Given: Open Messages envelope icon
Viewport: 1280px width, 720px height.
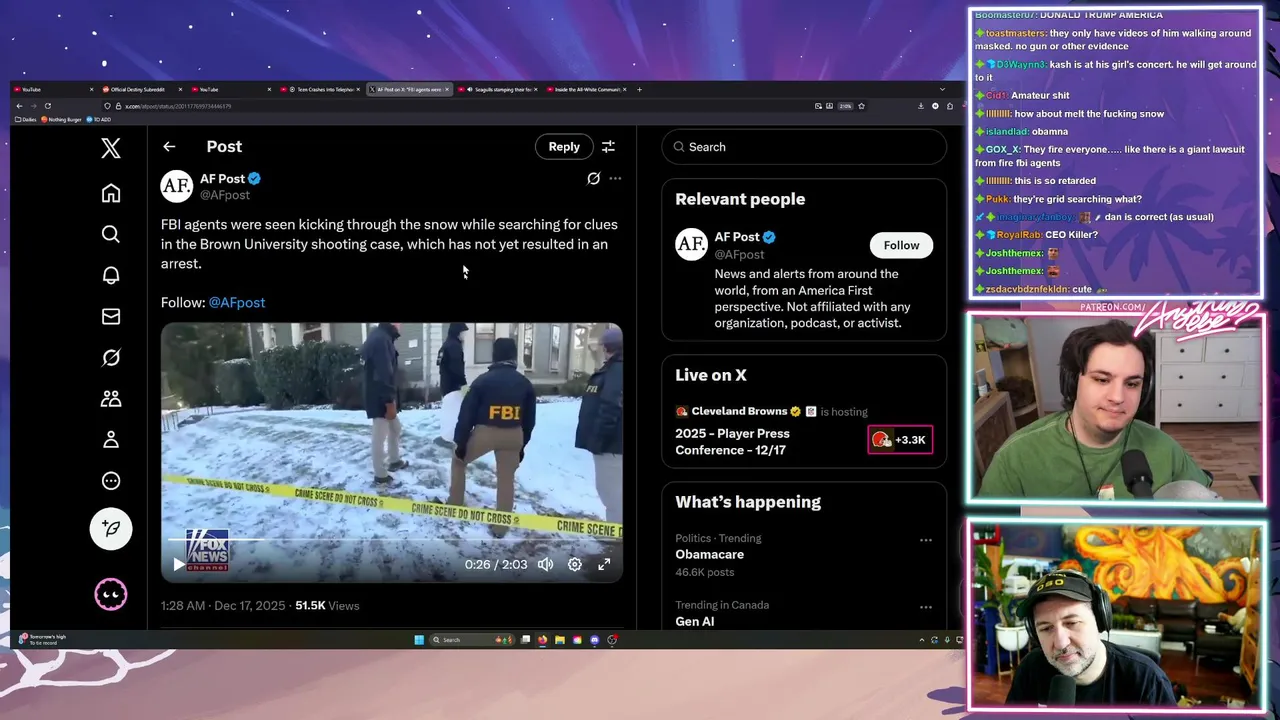Looking at the screenshot, I should [111, 316].
